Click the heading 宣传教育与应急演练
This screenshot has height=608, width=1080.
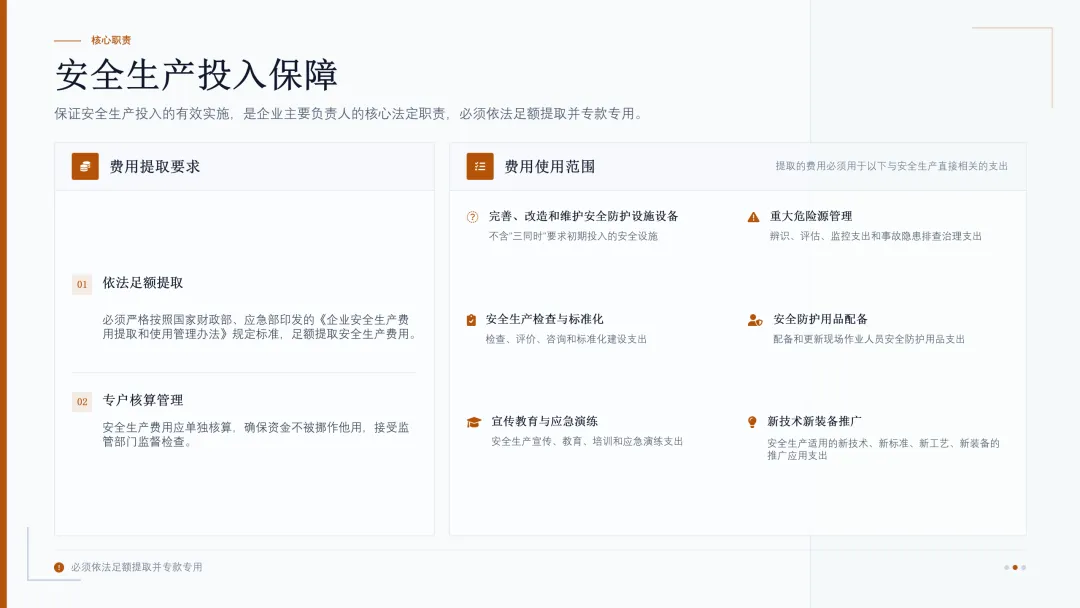pos(544,421)
